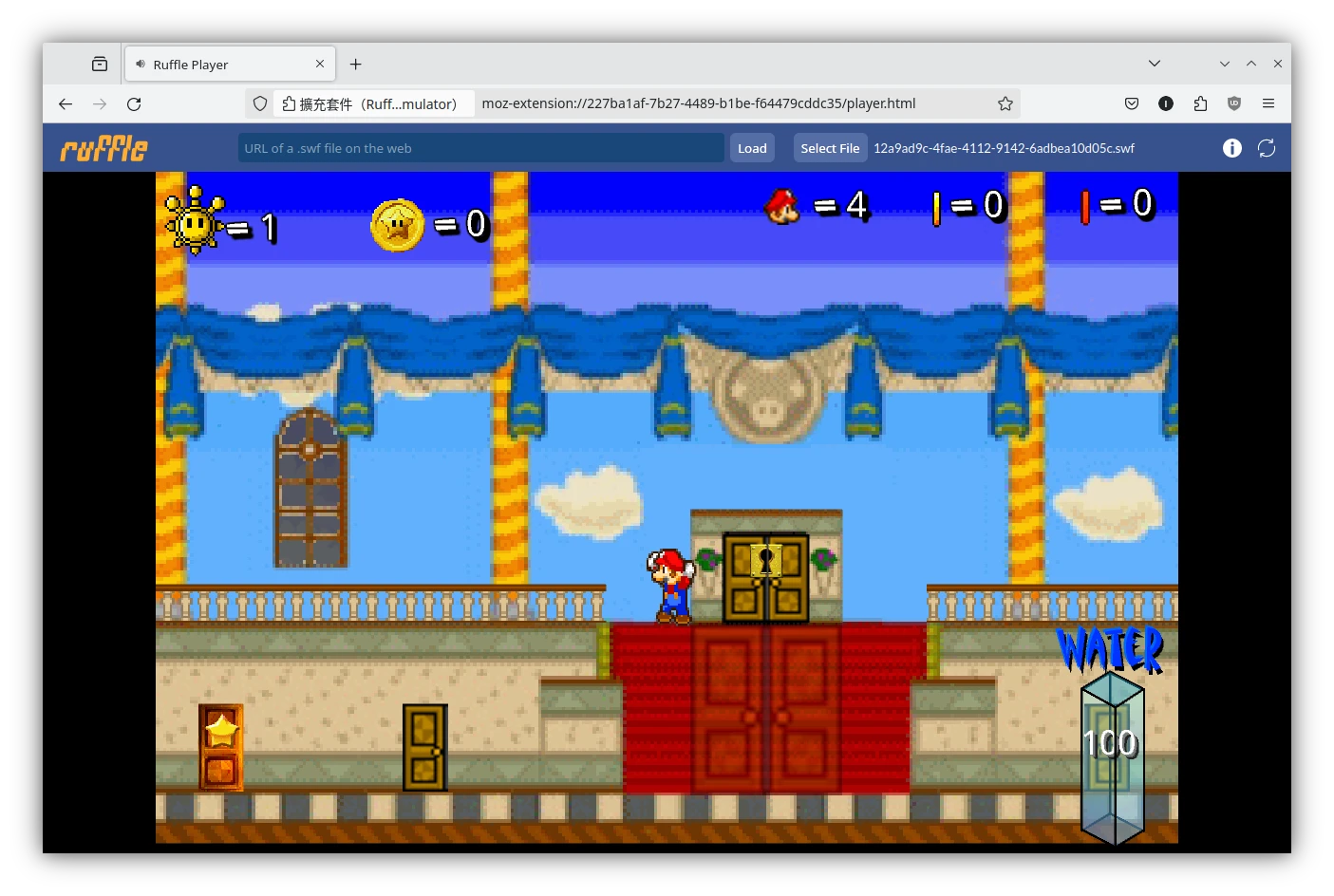1334x896 pixels.
Task: Open the Pocket save icon
Action: point(1131,103)
